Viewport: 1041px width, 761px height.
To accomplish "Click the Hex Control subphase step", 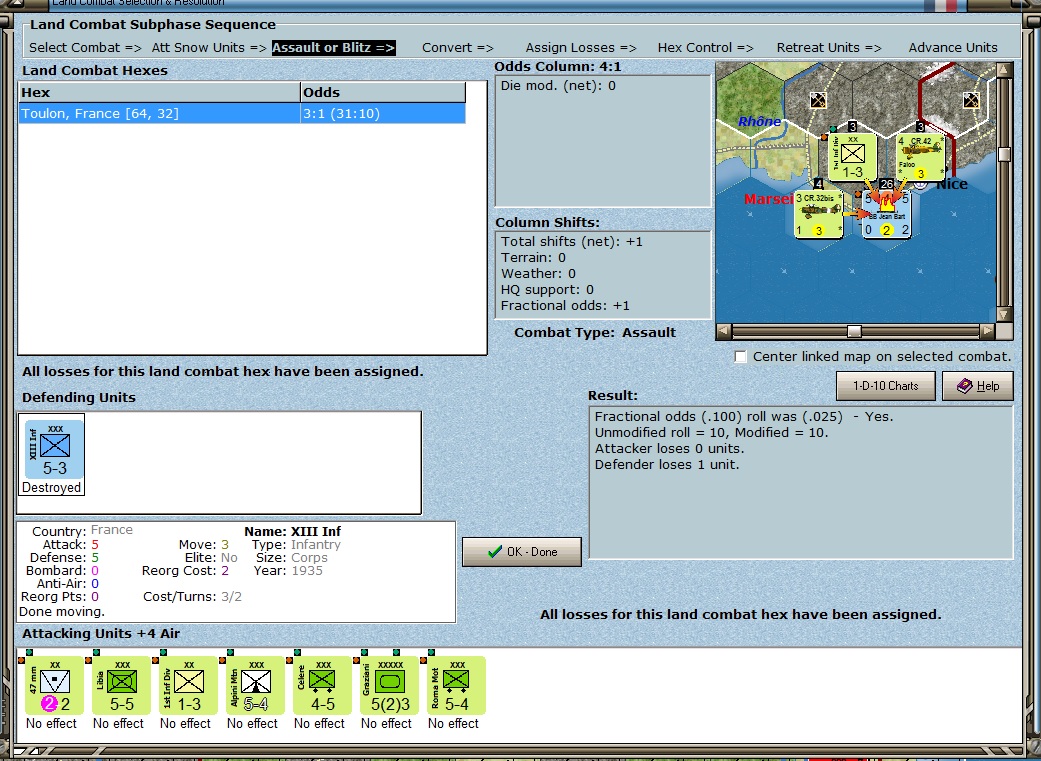I will [705, 48].
